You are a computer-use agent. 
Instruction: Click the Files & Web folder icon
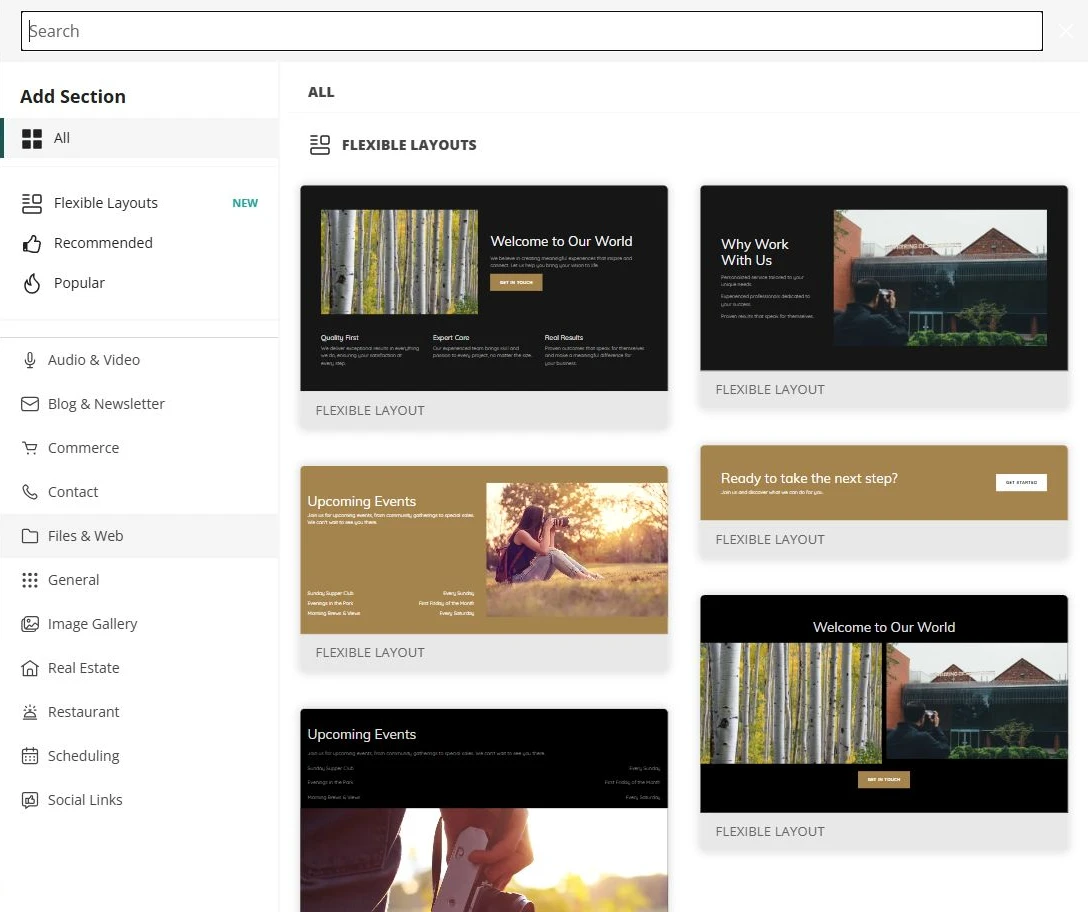[30, 536]
